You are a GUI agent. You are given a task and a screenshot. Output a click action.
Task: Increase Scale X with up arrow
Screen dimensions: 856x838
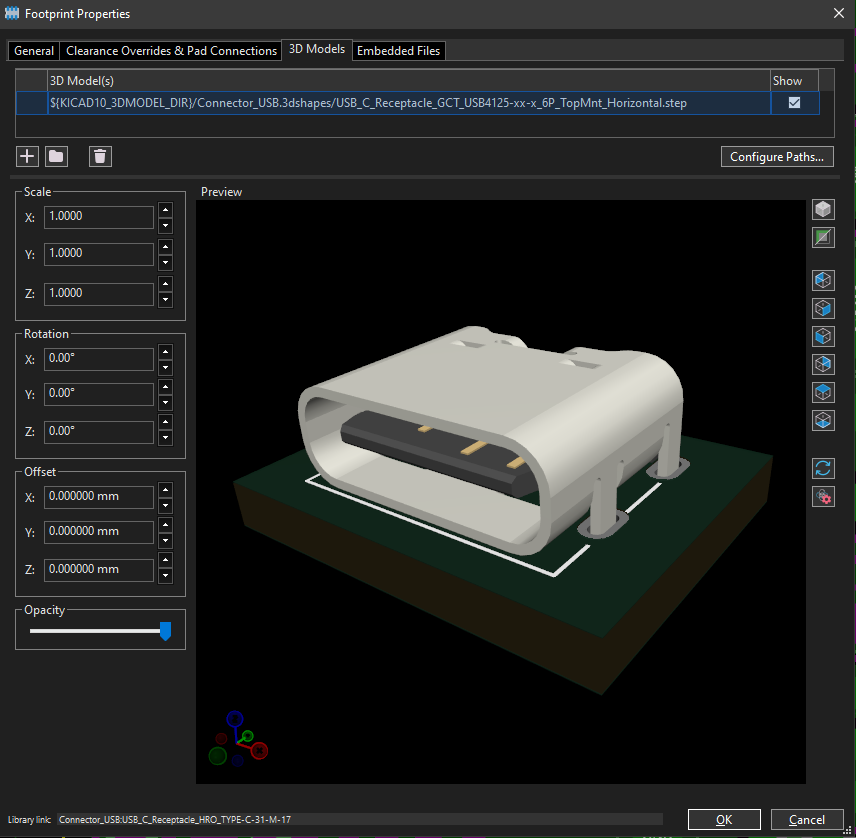pos(165,210)
